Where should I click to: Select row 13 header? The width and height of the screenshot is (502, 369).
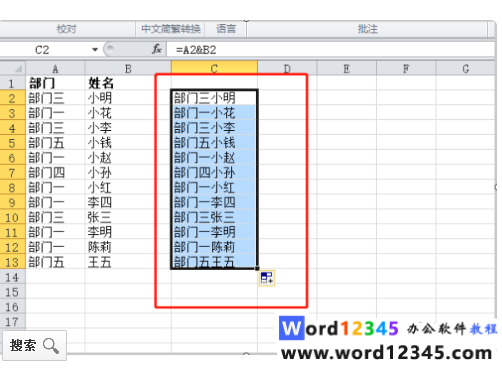point(13,262)
